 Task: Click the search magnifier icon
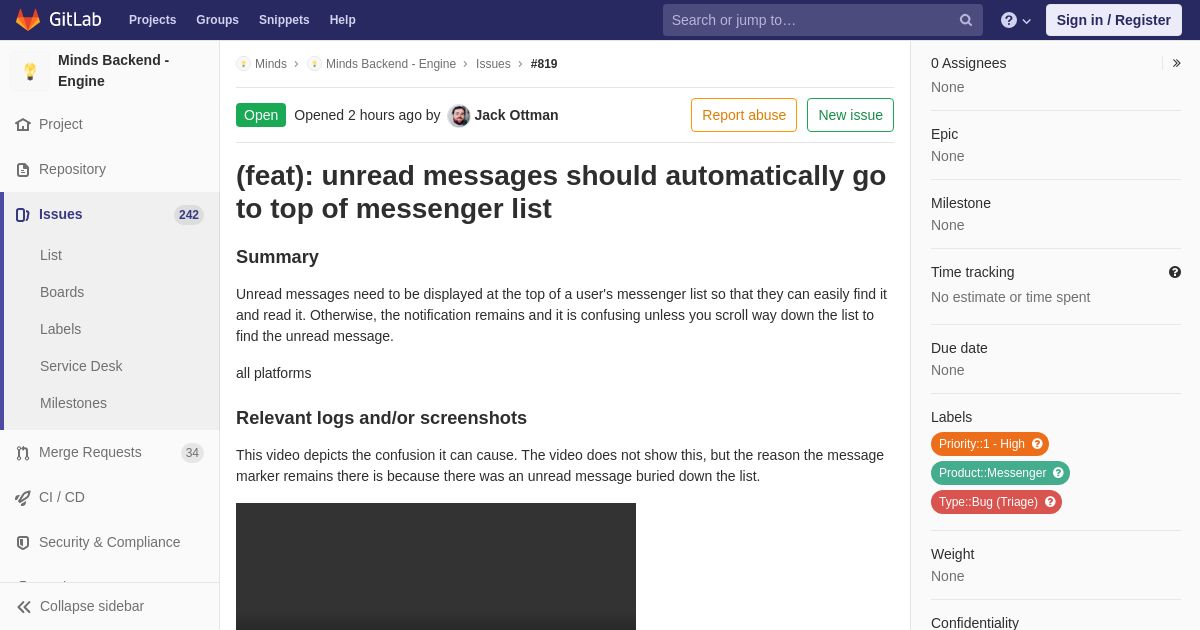point(966,20)
